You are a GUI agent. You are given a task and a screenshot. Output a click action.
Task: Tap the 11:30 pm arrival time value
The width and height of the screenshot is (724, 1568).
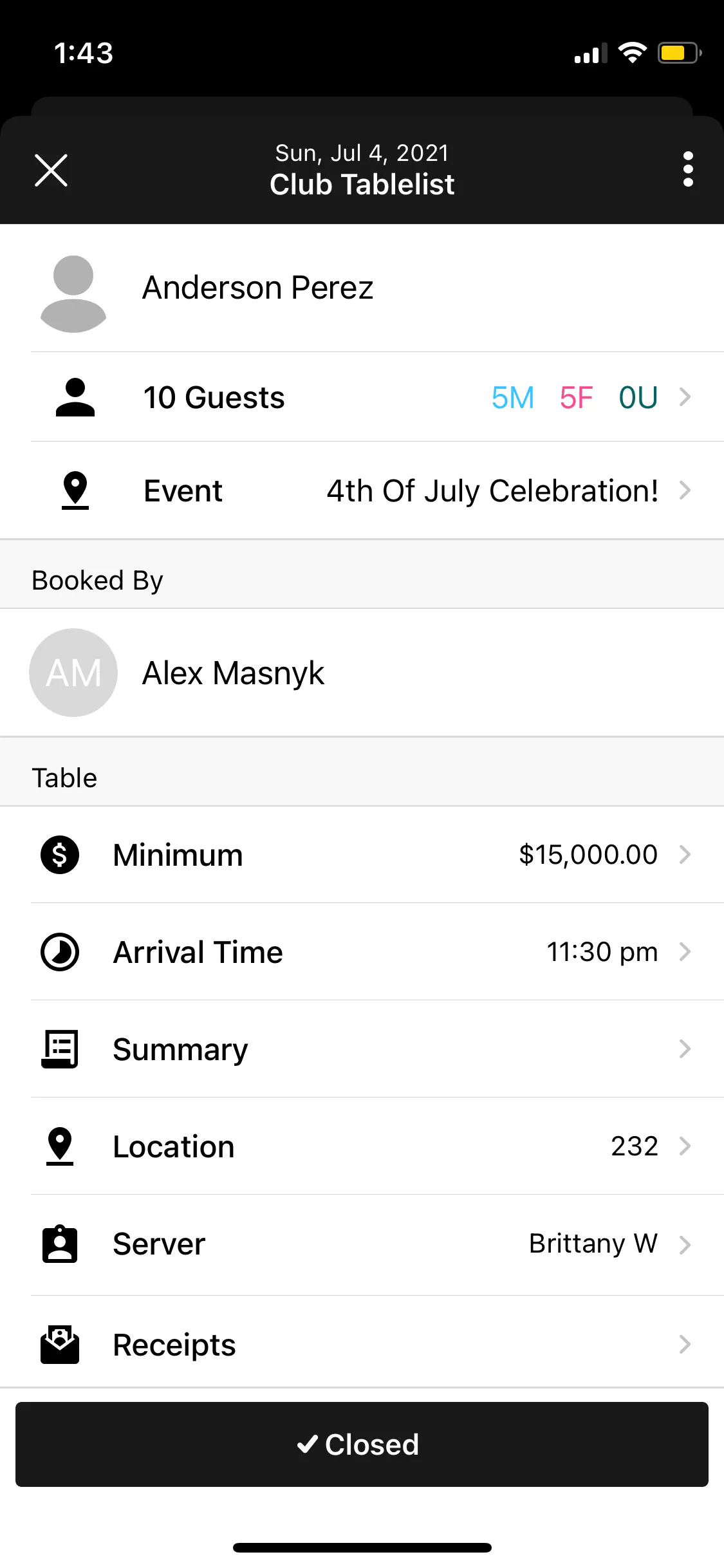click(602, 952)
